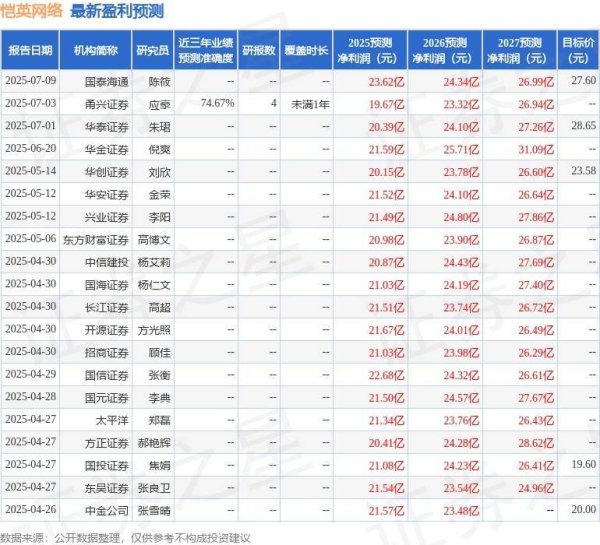This screenshot has width=600, height=545.
Task: Click the 报告日期 column header
Action: tap(30, 50)
